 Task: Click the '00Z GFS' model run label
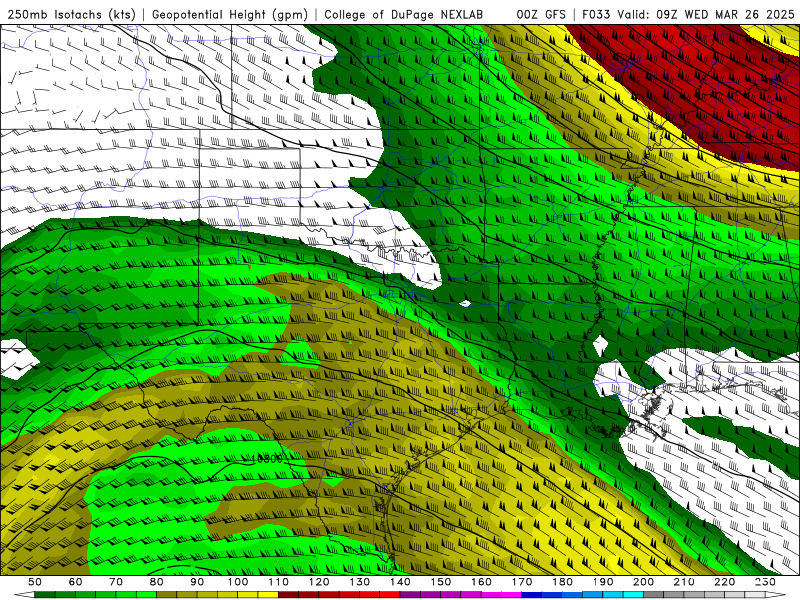541,15
